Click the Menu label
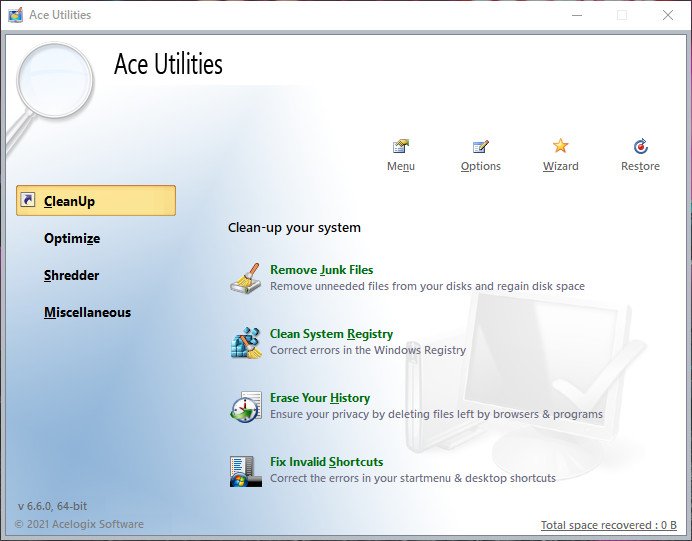The width and height of the screenshot is (692, 541). pos(401,166)
